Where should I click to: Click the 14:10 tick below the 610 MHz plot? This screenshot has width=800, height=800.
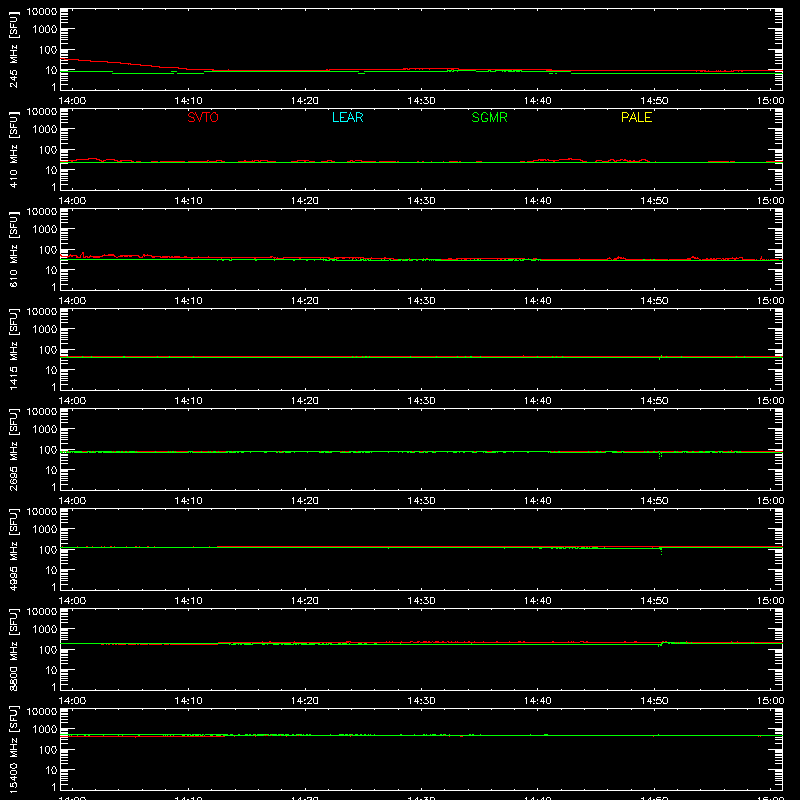point(188,301)
